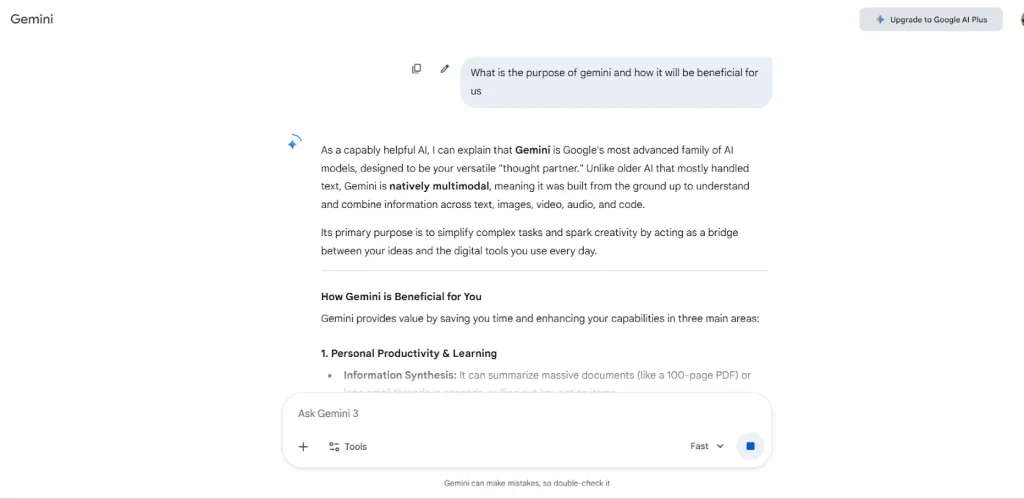
Task: Click the bold word 'Gemini' in response
Action: click(x=532, y=150)
